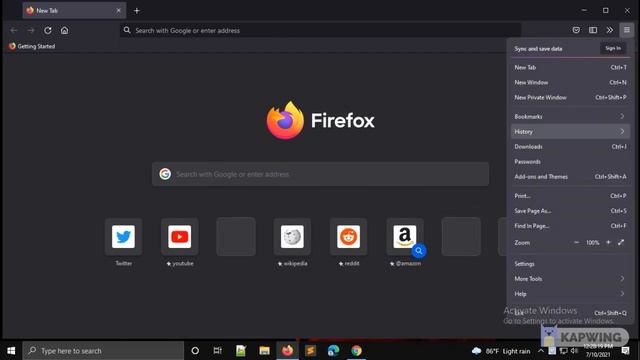
Task: Increase zoom with the plus button
Action: coord(608,242)
